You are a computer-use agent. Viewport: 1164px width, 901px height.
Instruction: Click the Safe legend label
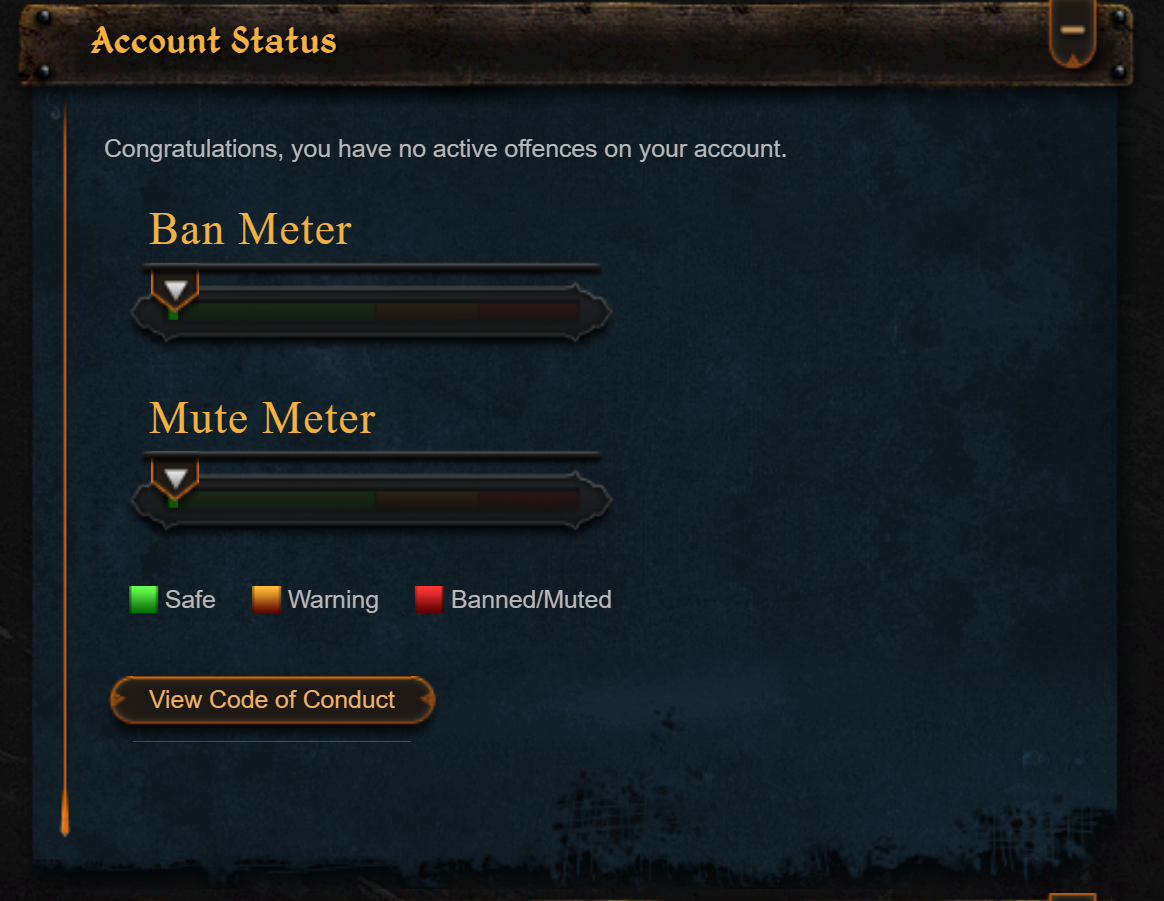coord(190,600)
